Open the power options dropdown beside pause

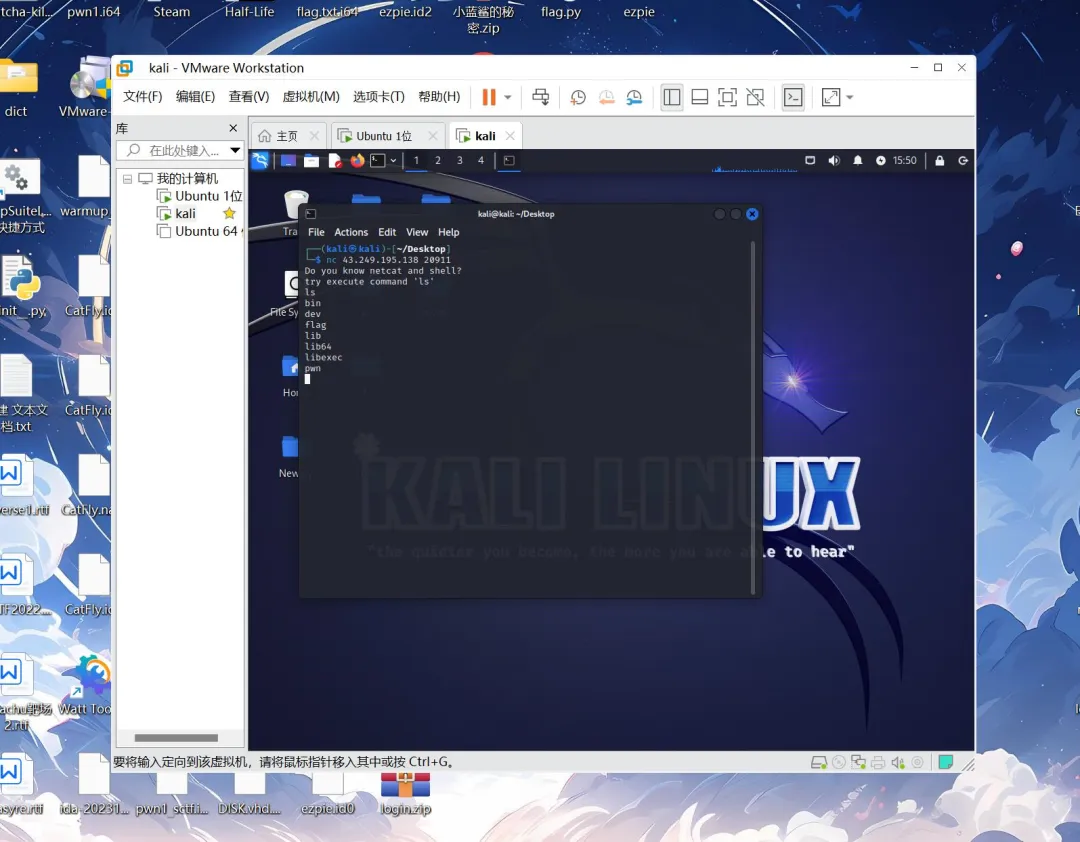[x=508, y=98]
